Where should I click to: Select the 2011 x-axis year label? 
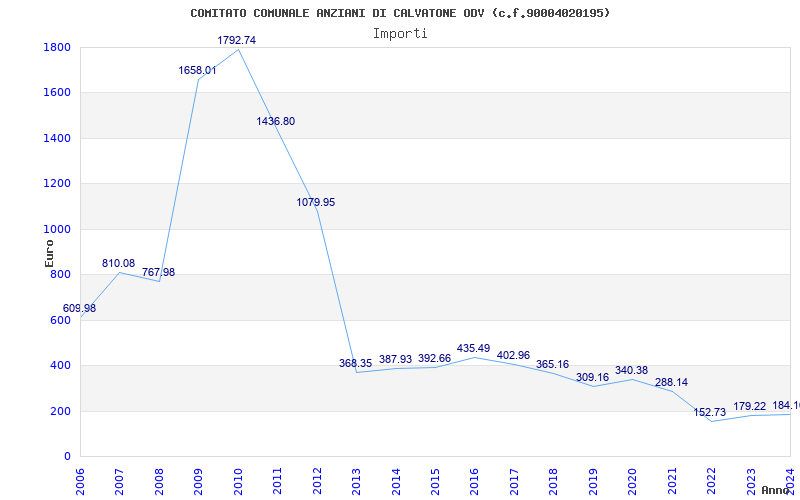(277, 481)
